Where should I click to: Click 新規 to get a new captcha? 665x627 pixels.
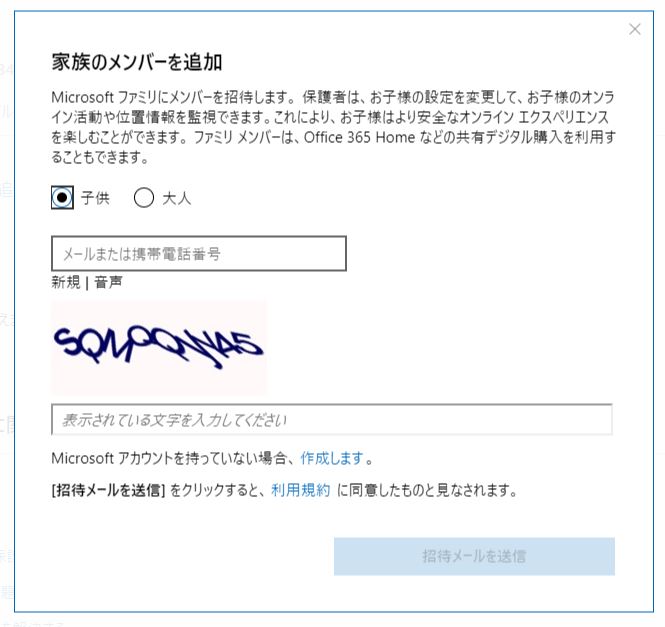point(68,283)
